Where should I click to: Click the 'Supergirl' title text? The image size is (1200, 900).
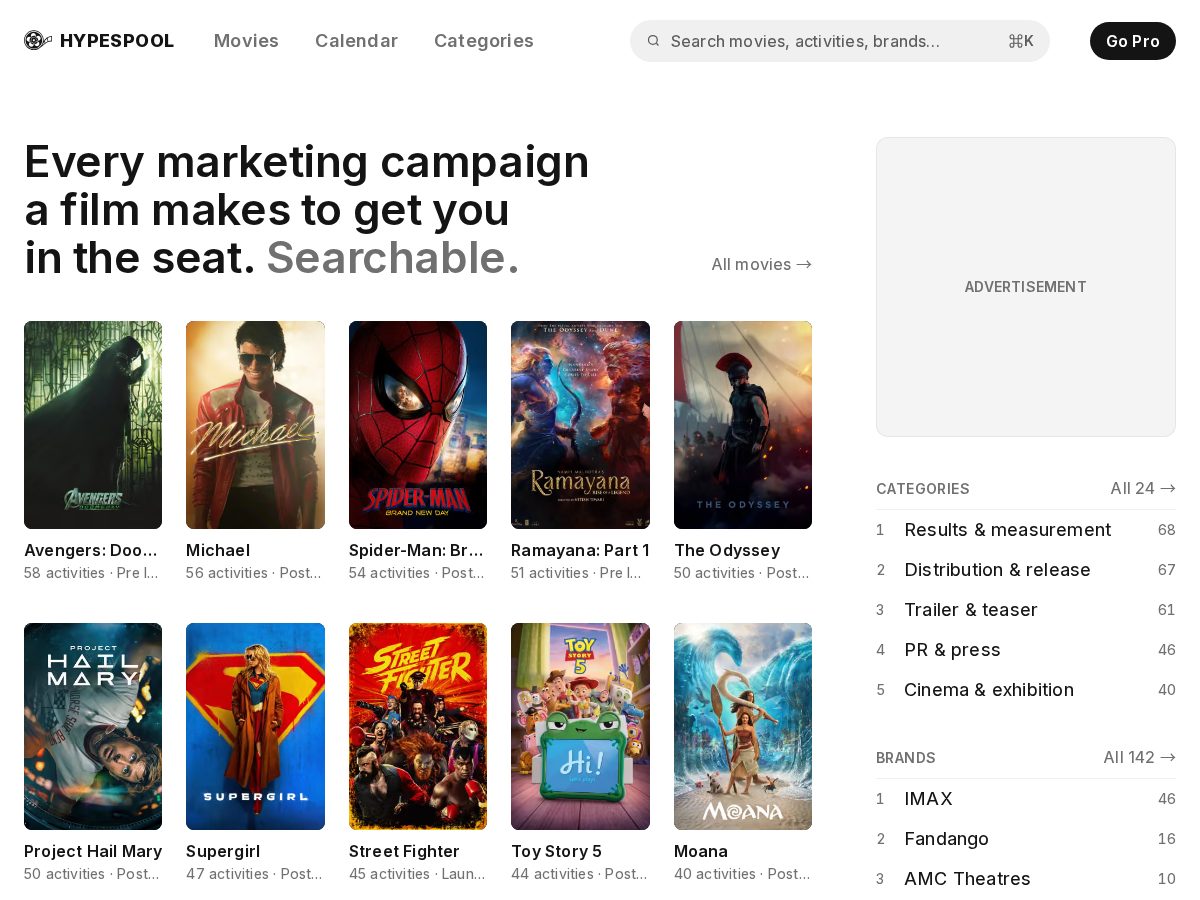tap(223, 851)
